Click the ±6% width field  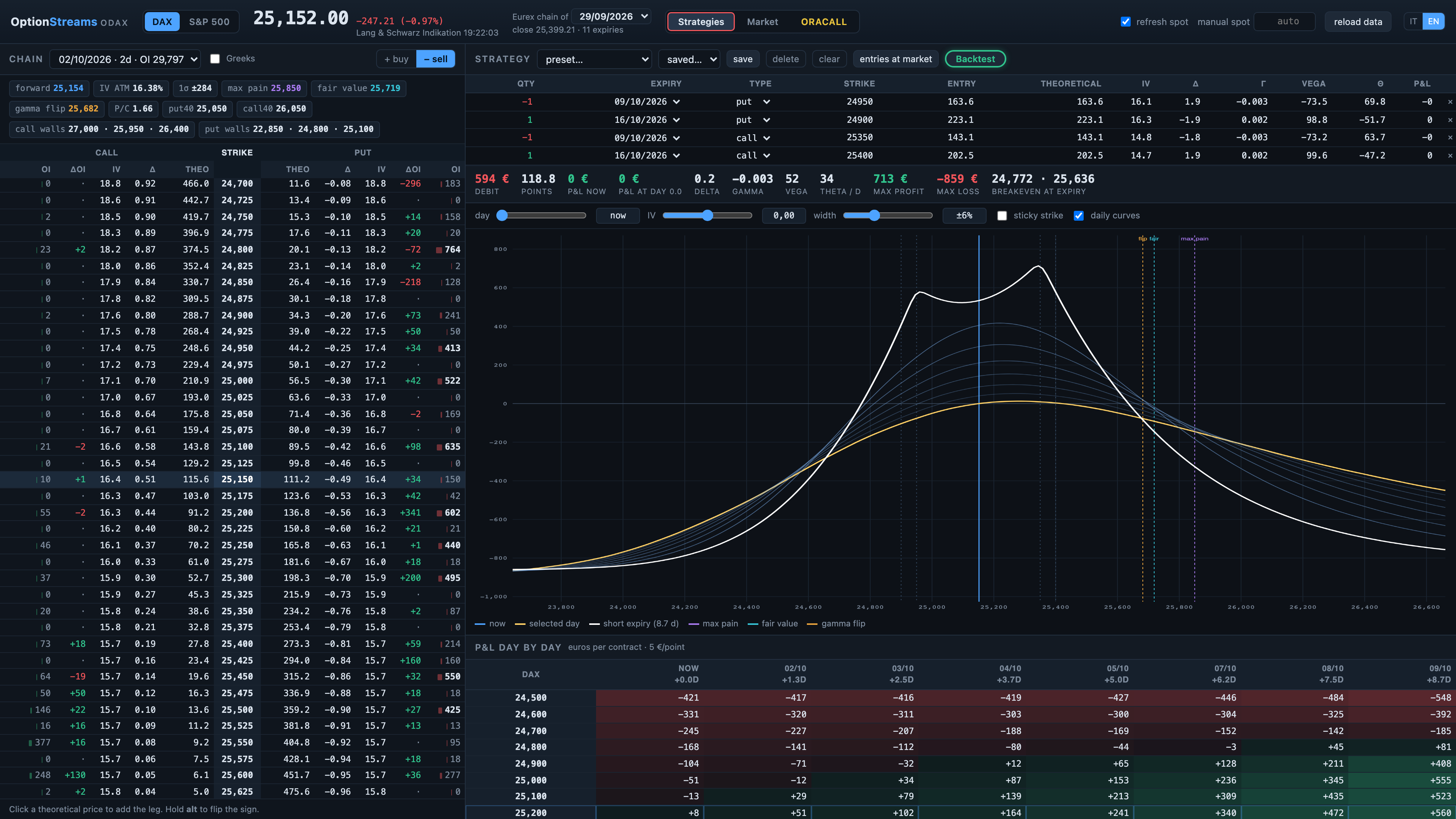point(964,215)
